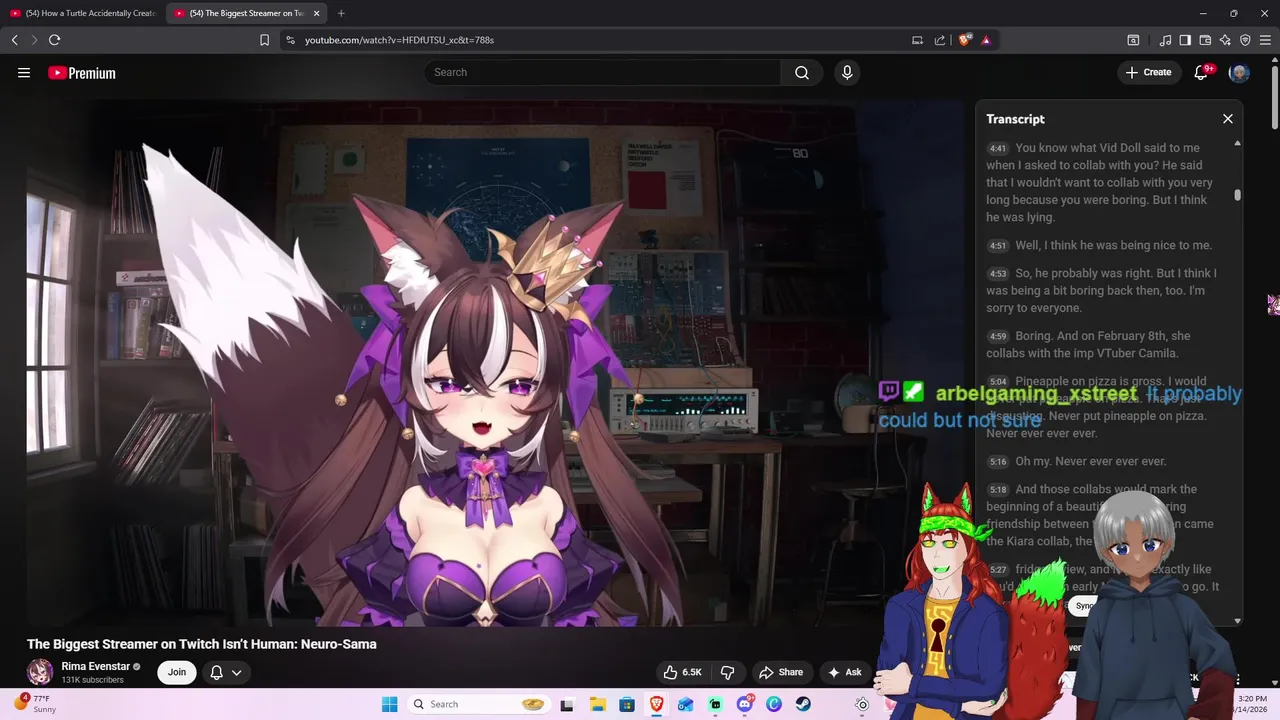This screenshot has height=720, width=1280.
Task: Open Windows Start menu
Action: click(x=389, y=704)
